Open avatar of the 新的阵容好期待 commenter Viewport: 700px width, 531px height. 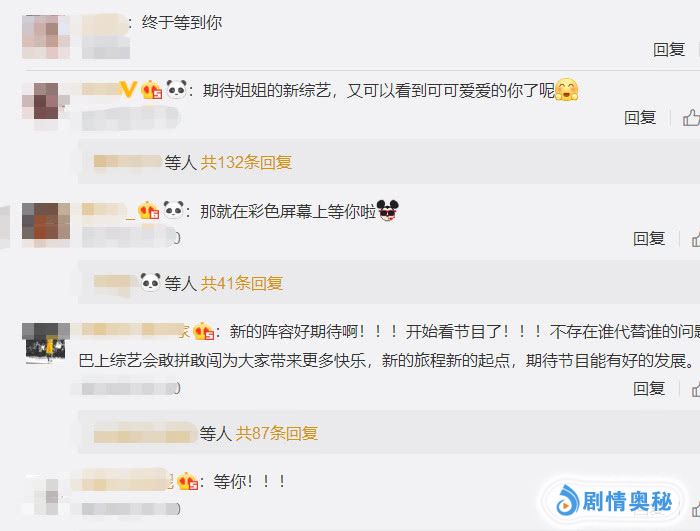coord(46,343)
